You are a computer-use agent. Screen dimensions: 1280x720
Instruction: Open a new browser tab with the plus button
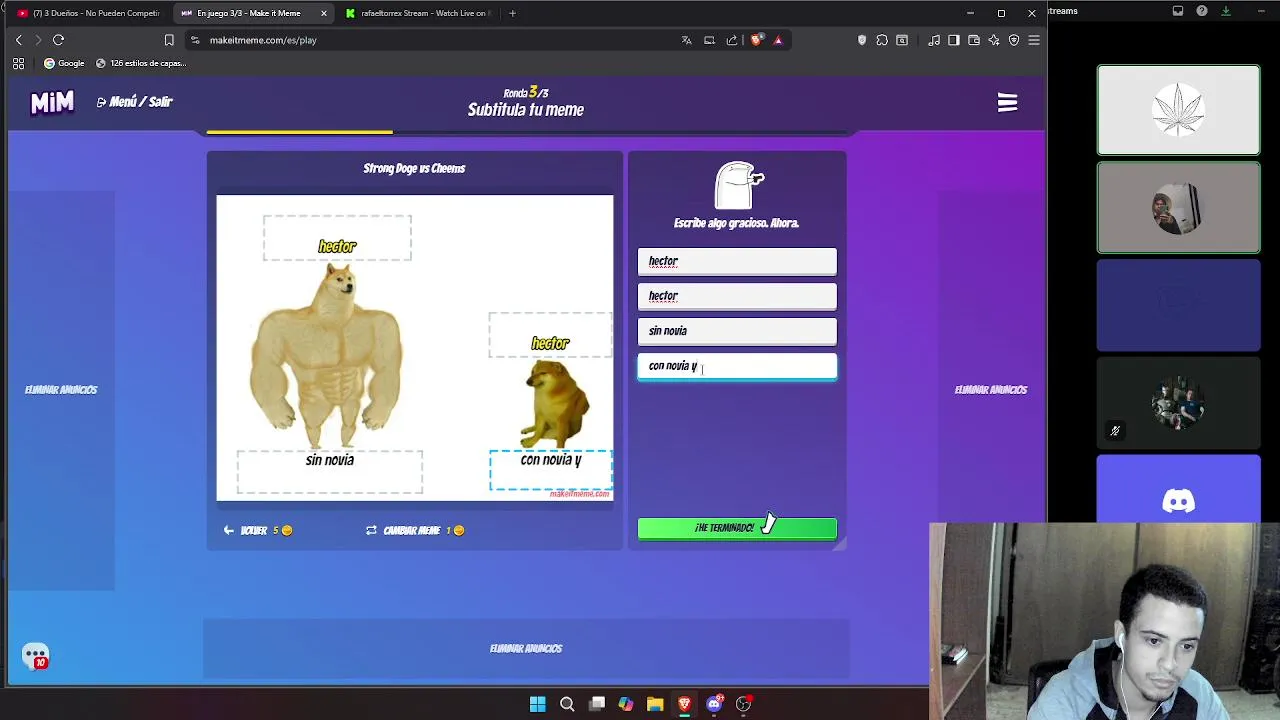(x=512, y=13)
